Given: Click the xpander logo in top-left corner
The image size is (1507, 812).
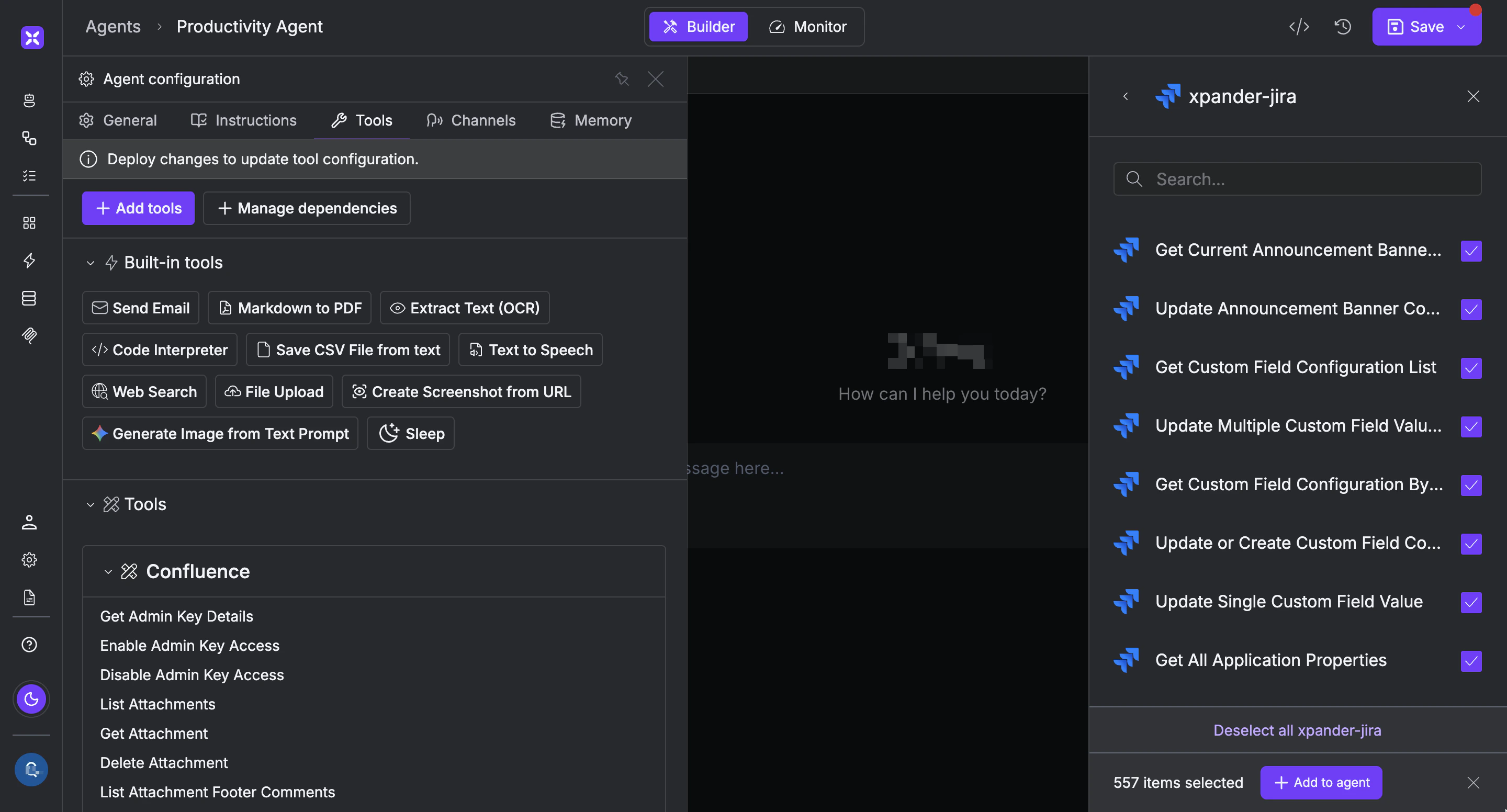Looking at the screenshot, I should click(32, 38).
